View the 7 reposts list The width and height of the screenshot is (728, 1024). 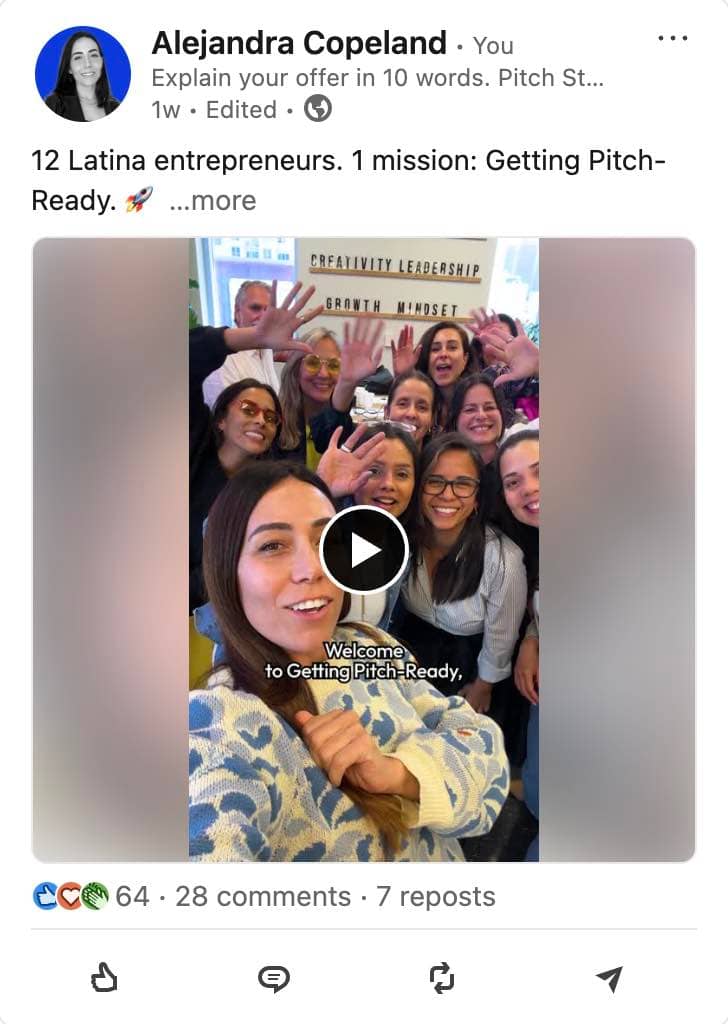(x=435, y=897)
